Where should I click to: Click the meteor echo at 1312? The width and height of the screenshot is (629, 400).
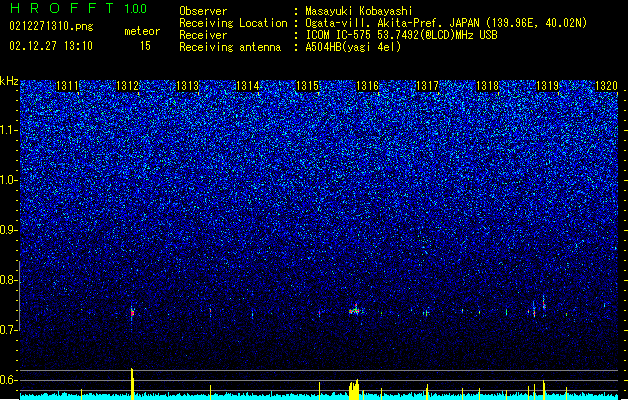[x=132, y=314]
